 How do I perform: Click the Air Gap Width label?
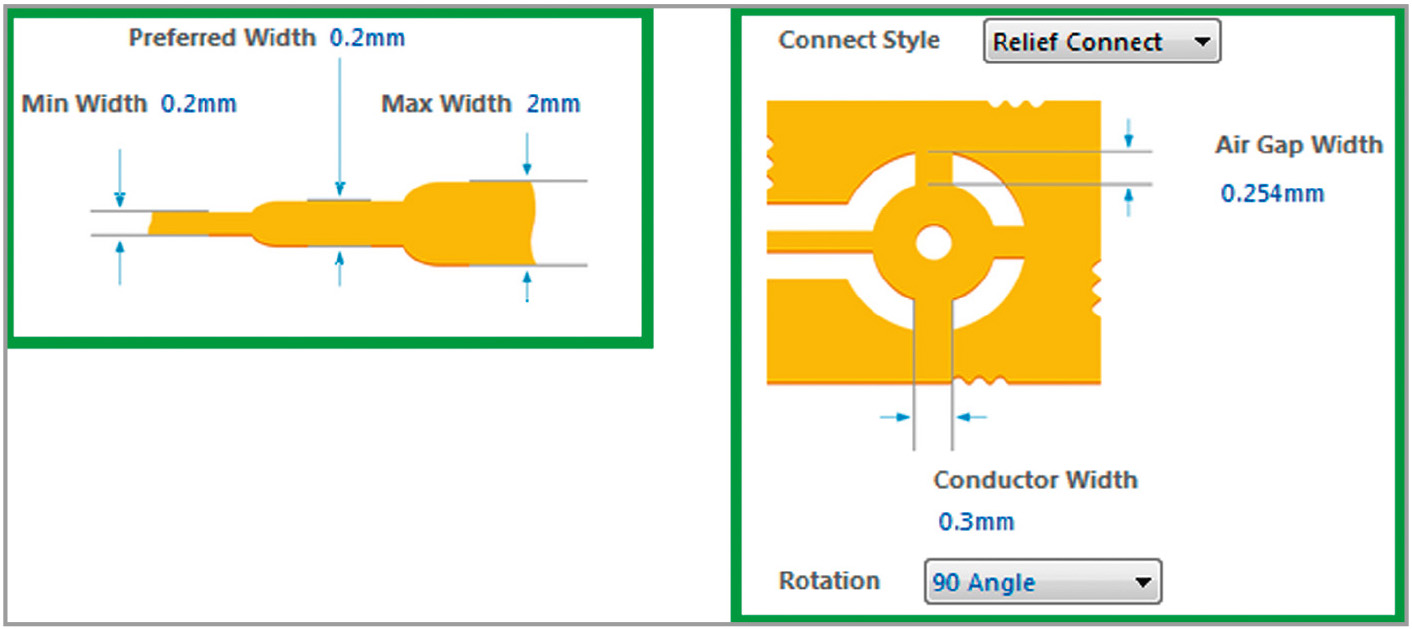click(1299, 145)
